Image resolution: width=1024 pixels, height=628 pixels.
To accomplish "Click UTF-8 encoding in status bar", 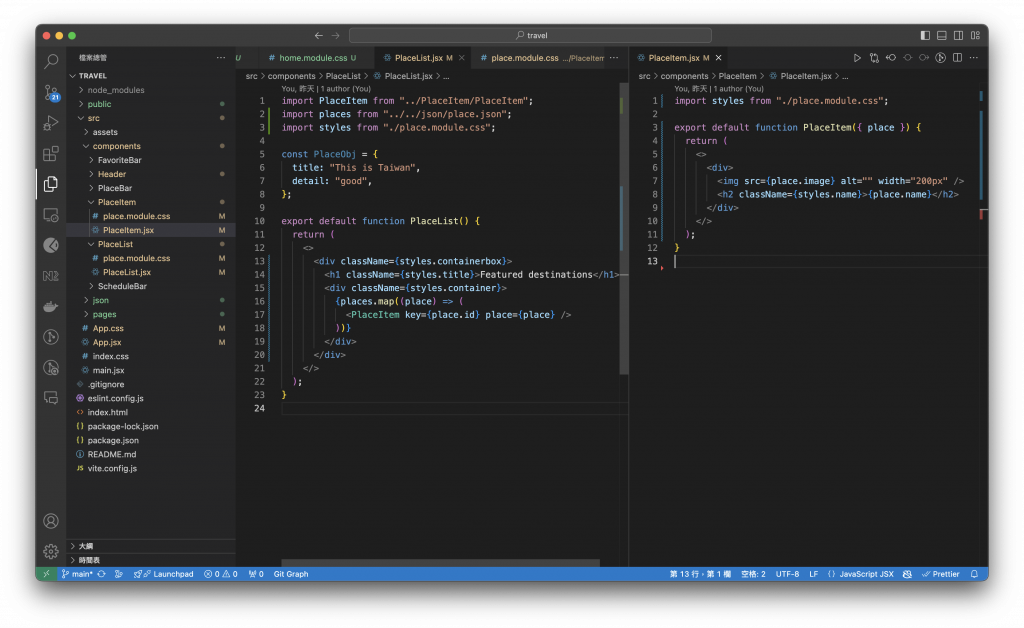I will [x=787, y=574].
